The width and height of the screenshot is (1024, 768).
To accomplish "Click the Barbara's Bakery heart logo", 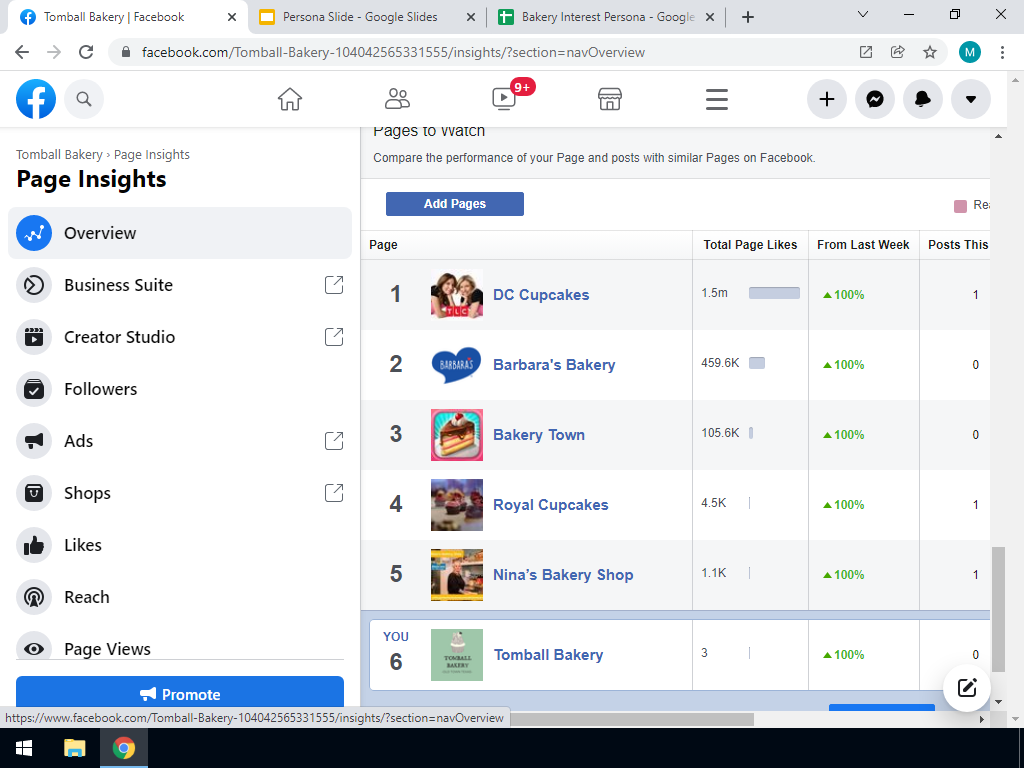I will point(457,364).
